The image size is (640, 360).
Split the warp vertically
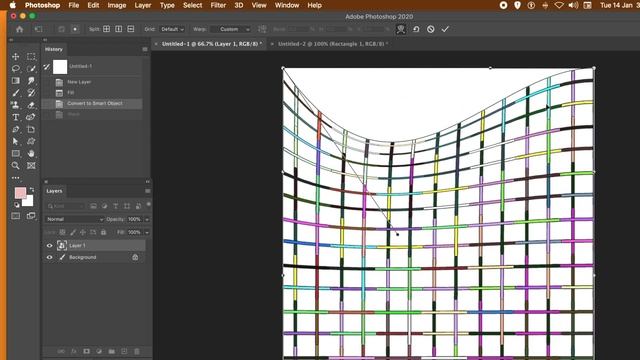(119, 29)
